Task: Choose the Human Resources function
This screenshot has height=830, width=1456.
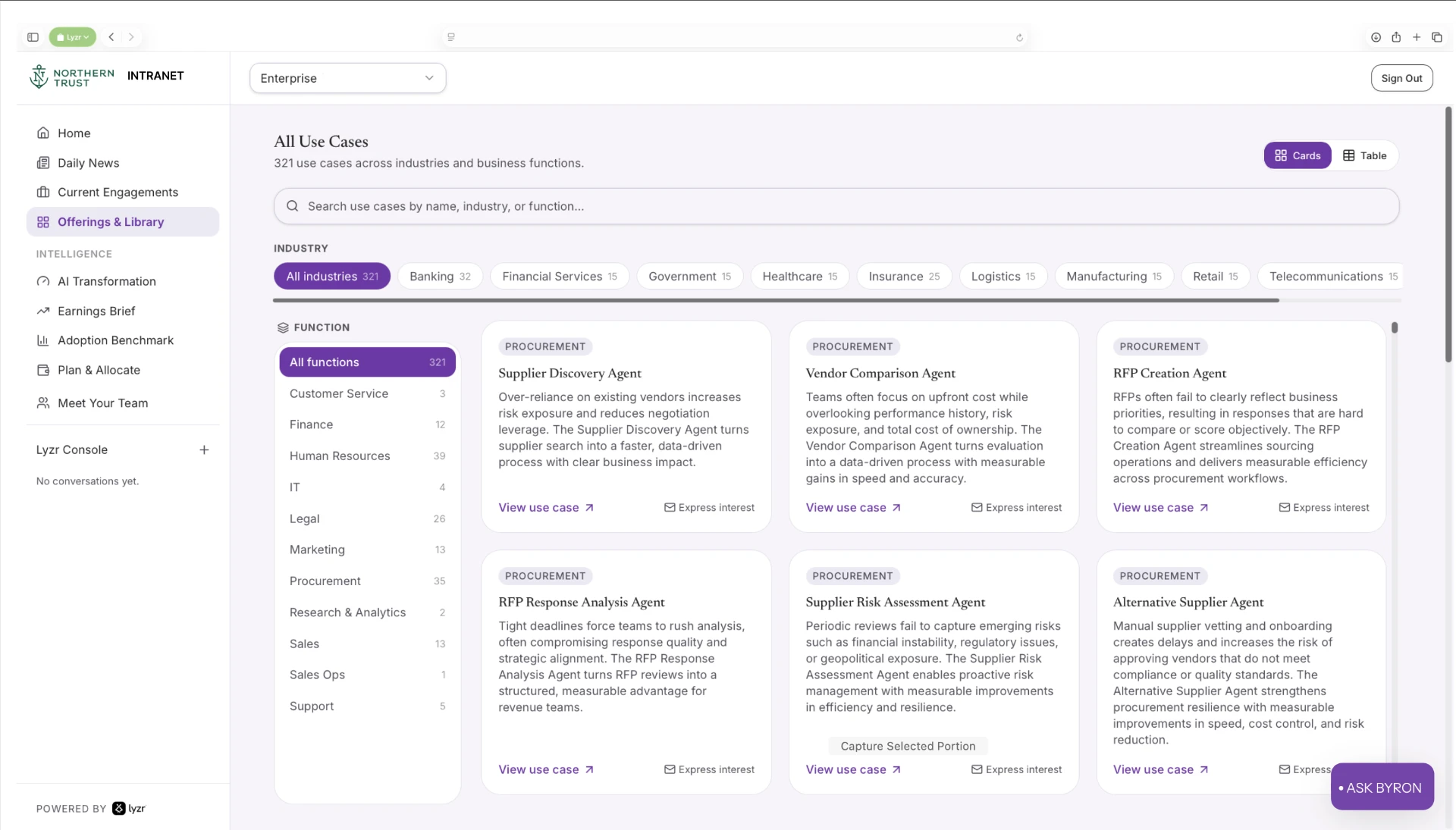Action: [x=368, y=456]
